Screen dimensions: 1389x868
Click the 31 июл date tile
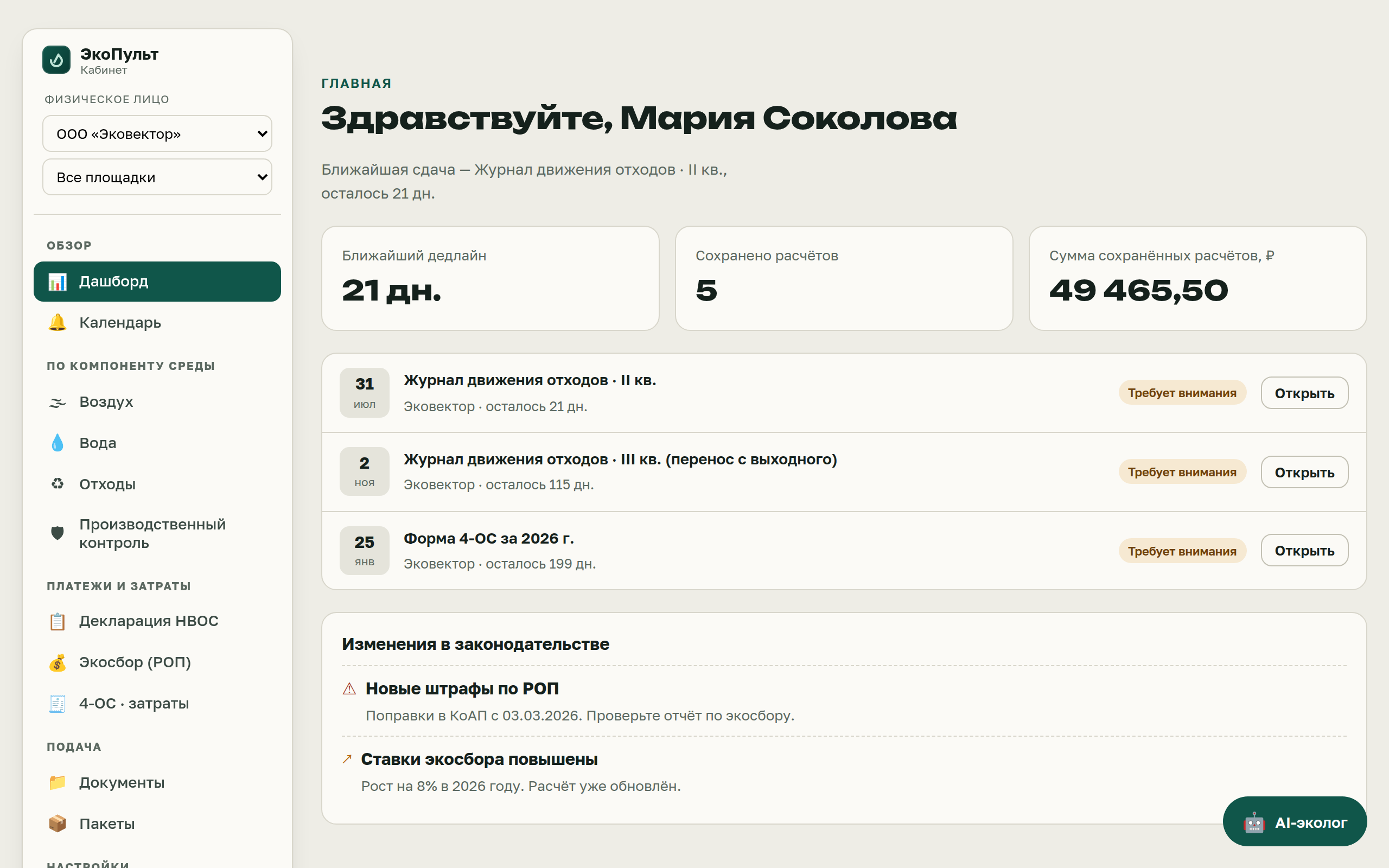365,393
